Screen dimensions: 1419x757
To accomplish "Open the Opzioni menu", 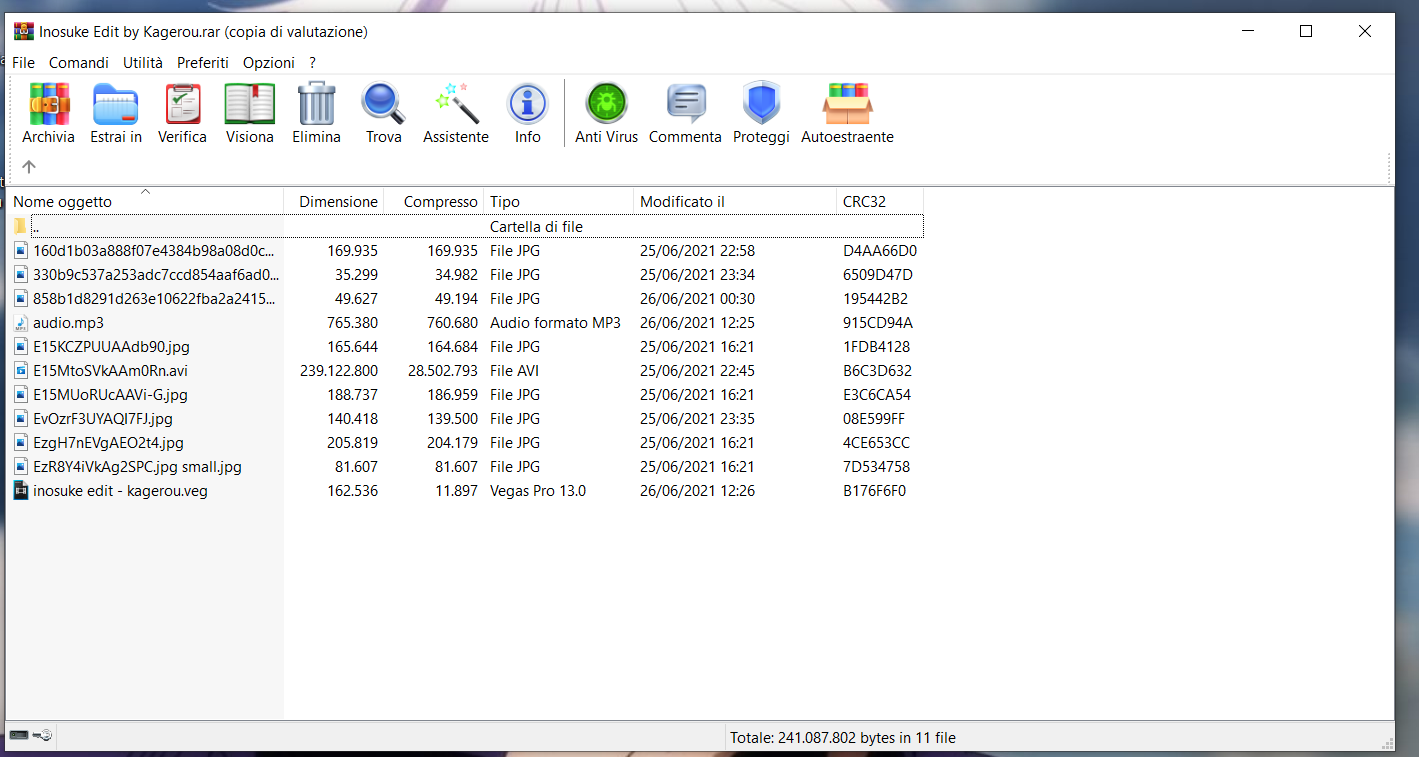I will 269,62.
